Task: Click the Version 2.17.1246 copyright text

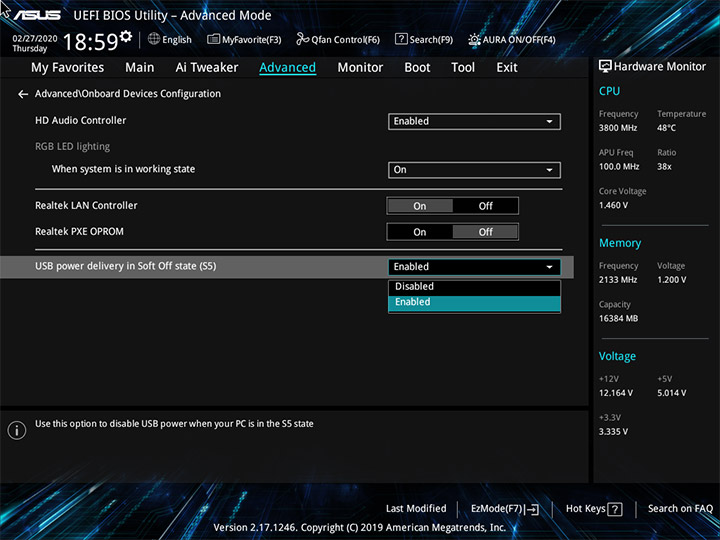Action: click(360, 528)
